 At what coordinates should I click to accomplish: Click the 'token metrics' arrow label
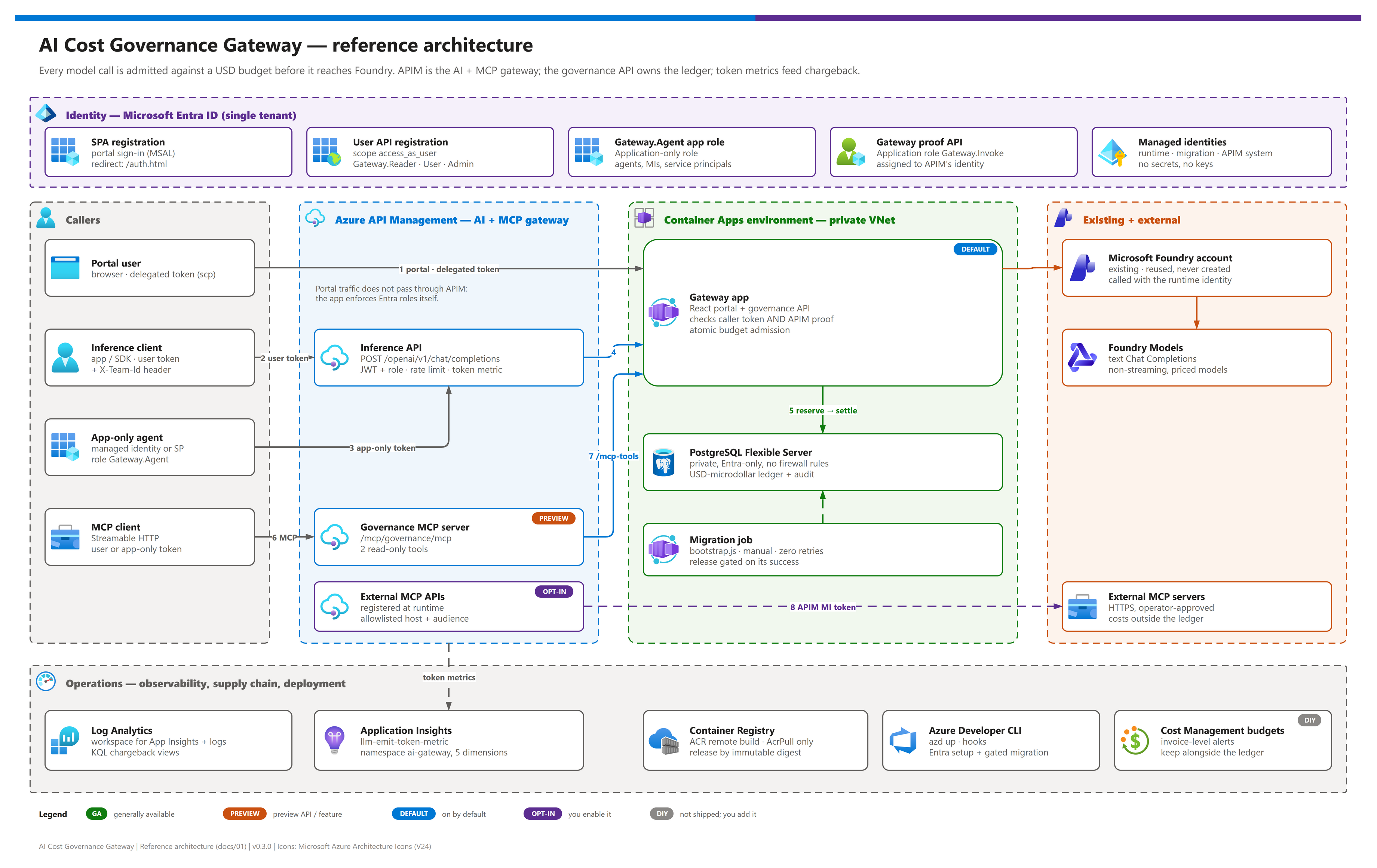449,677
